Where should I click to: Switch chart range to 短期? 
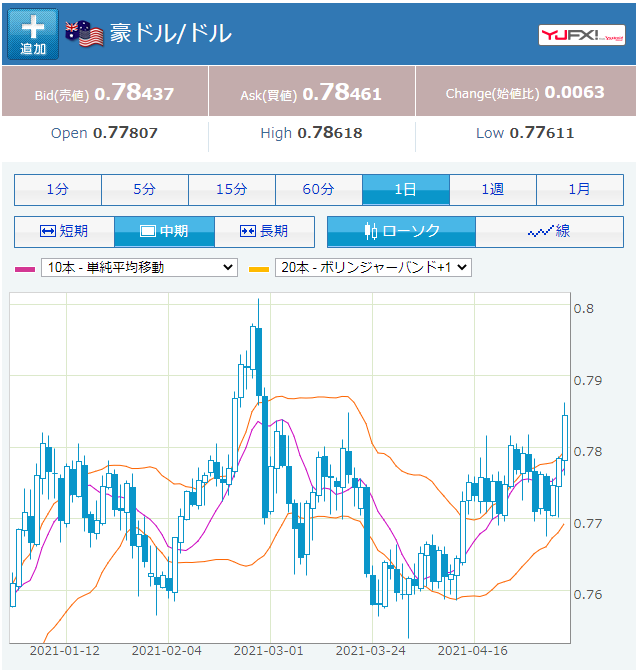point(64,232)
